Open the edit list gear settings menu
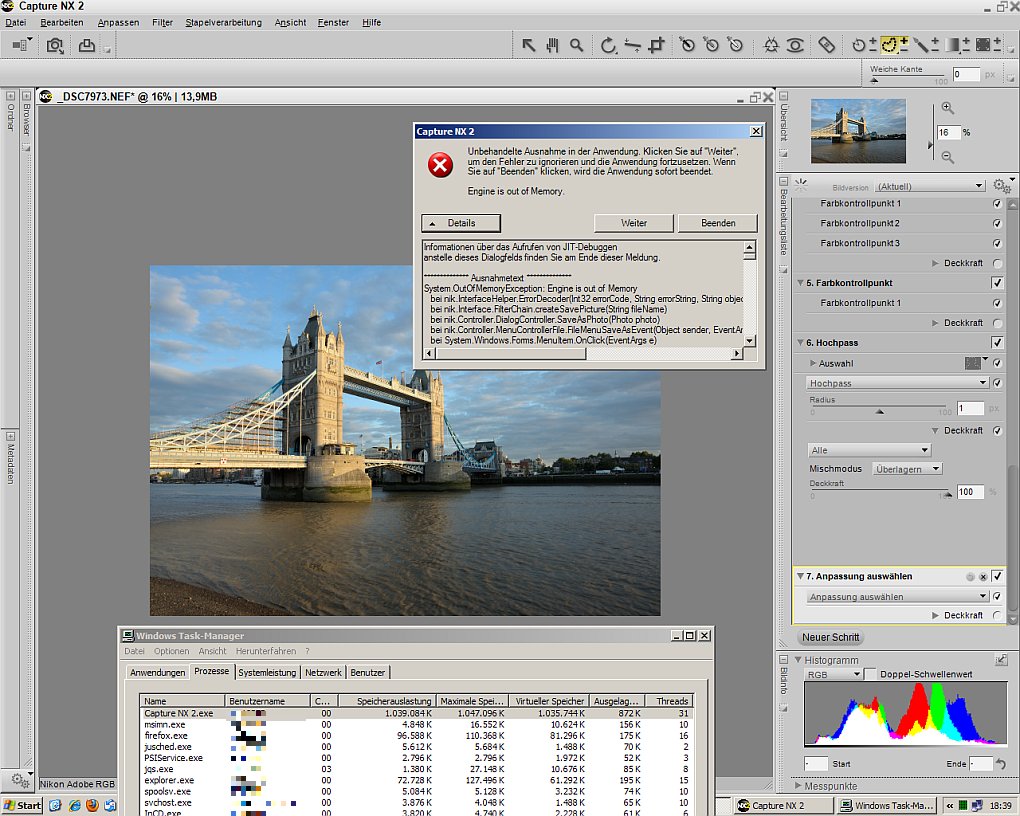This screenshot has width=1020, height=816. (x=1002, y=186)
